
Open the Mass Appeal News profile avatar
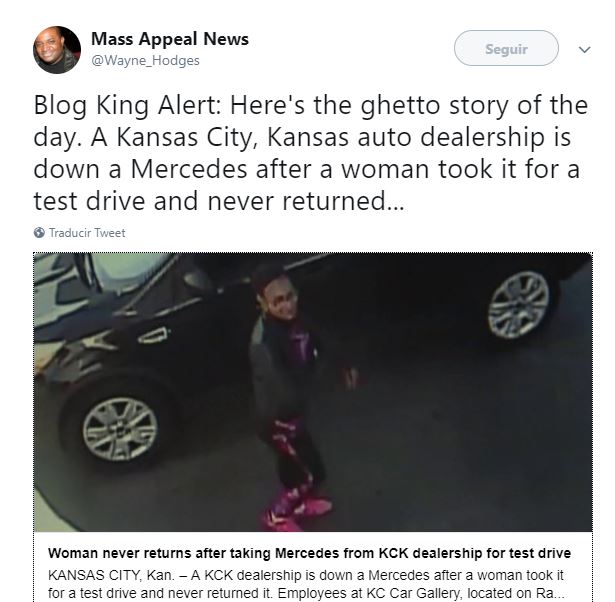click(x=57, y=50)
